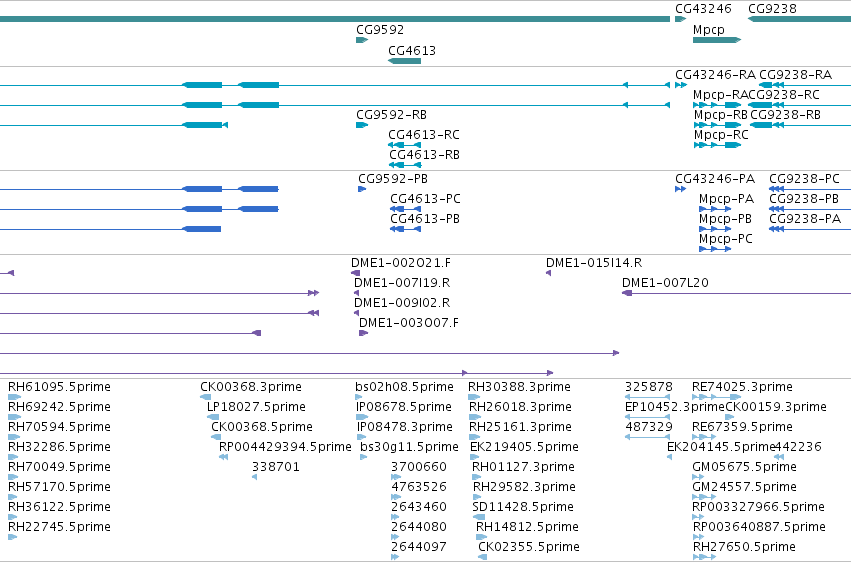Select protein CG4613-PC
The image size is (851, 562).
click(x=405, y=209)
